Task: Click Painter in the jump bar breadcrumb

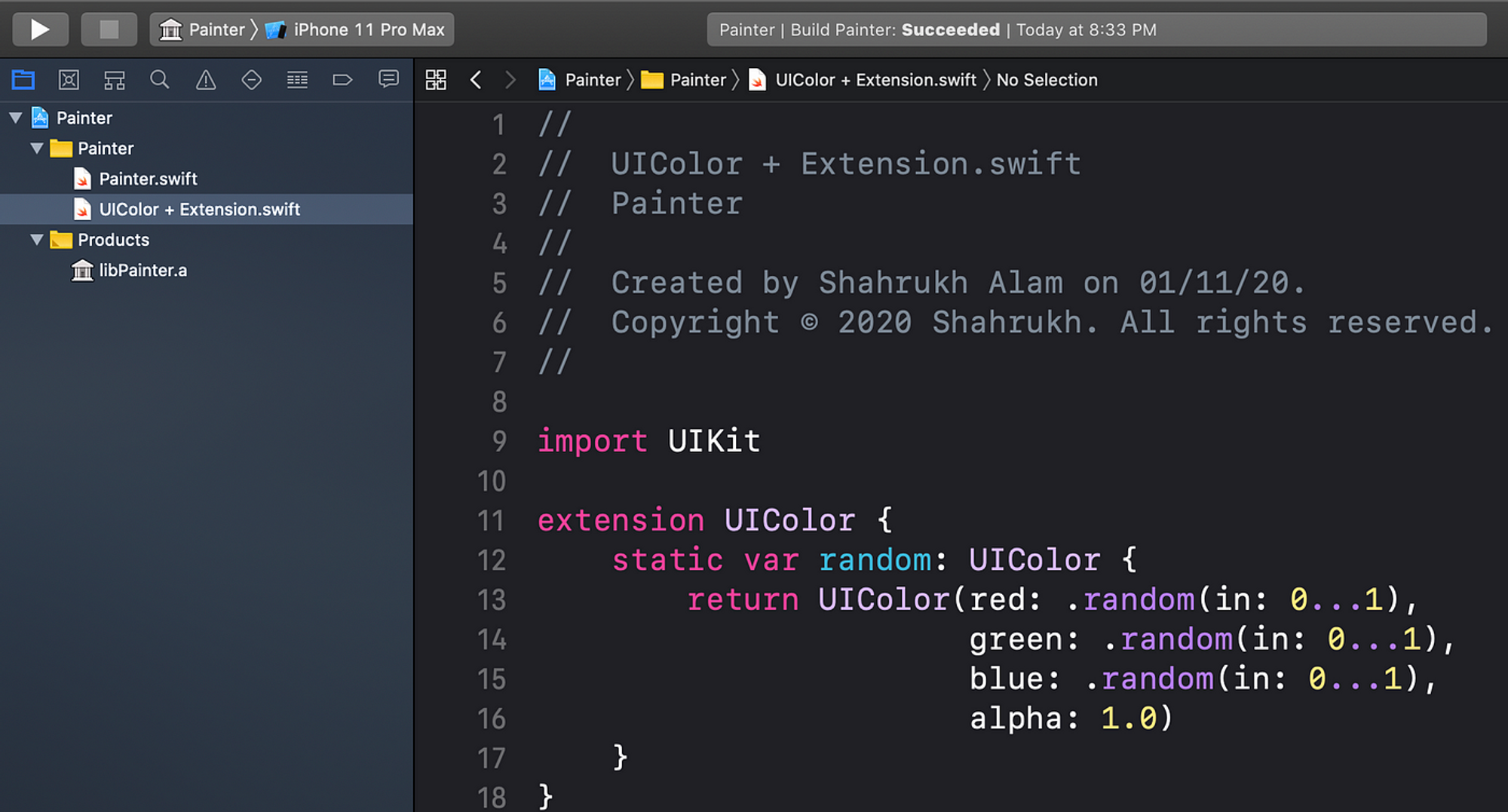Action: coord(593,79)
